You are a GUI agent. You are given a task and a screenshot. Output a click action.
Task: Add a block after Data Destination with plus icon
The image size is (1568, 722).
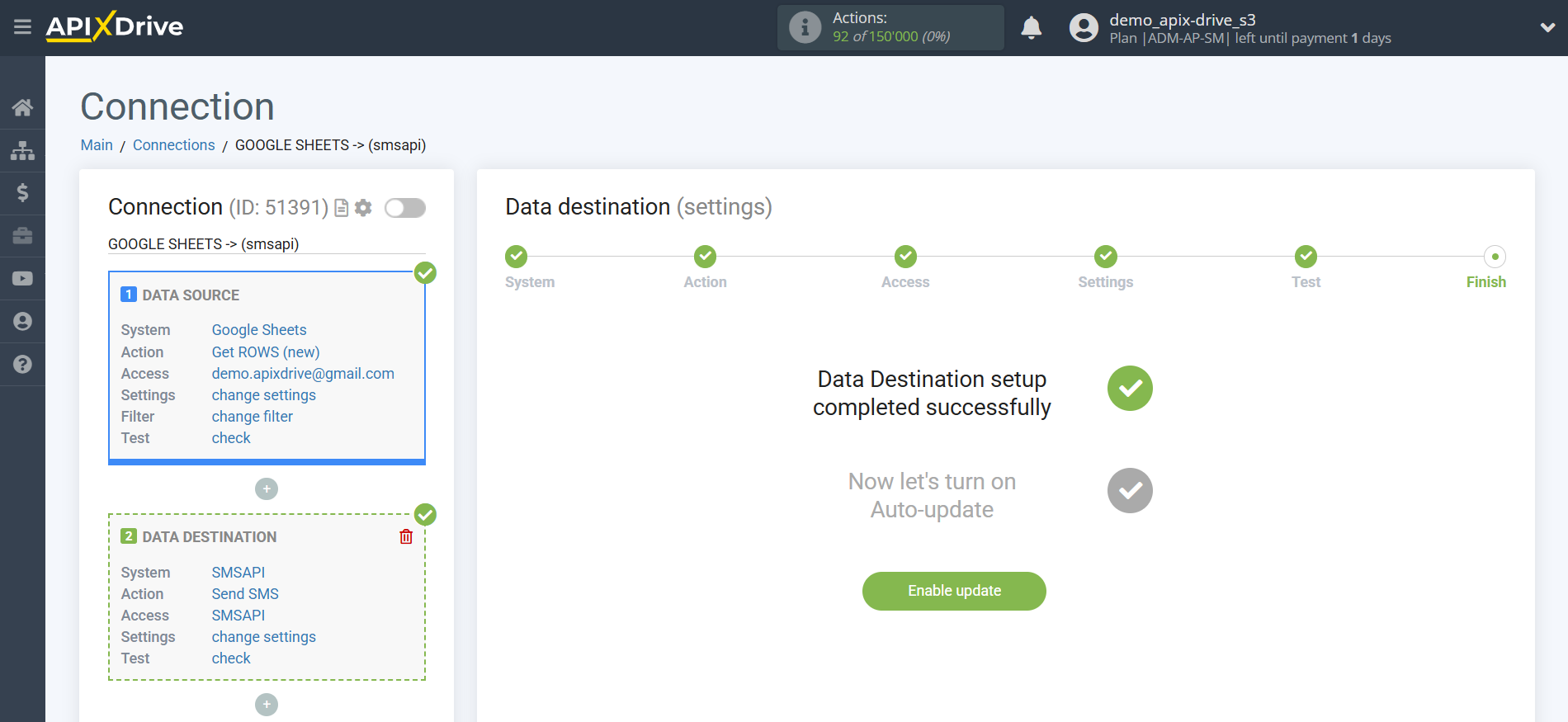267,705
